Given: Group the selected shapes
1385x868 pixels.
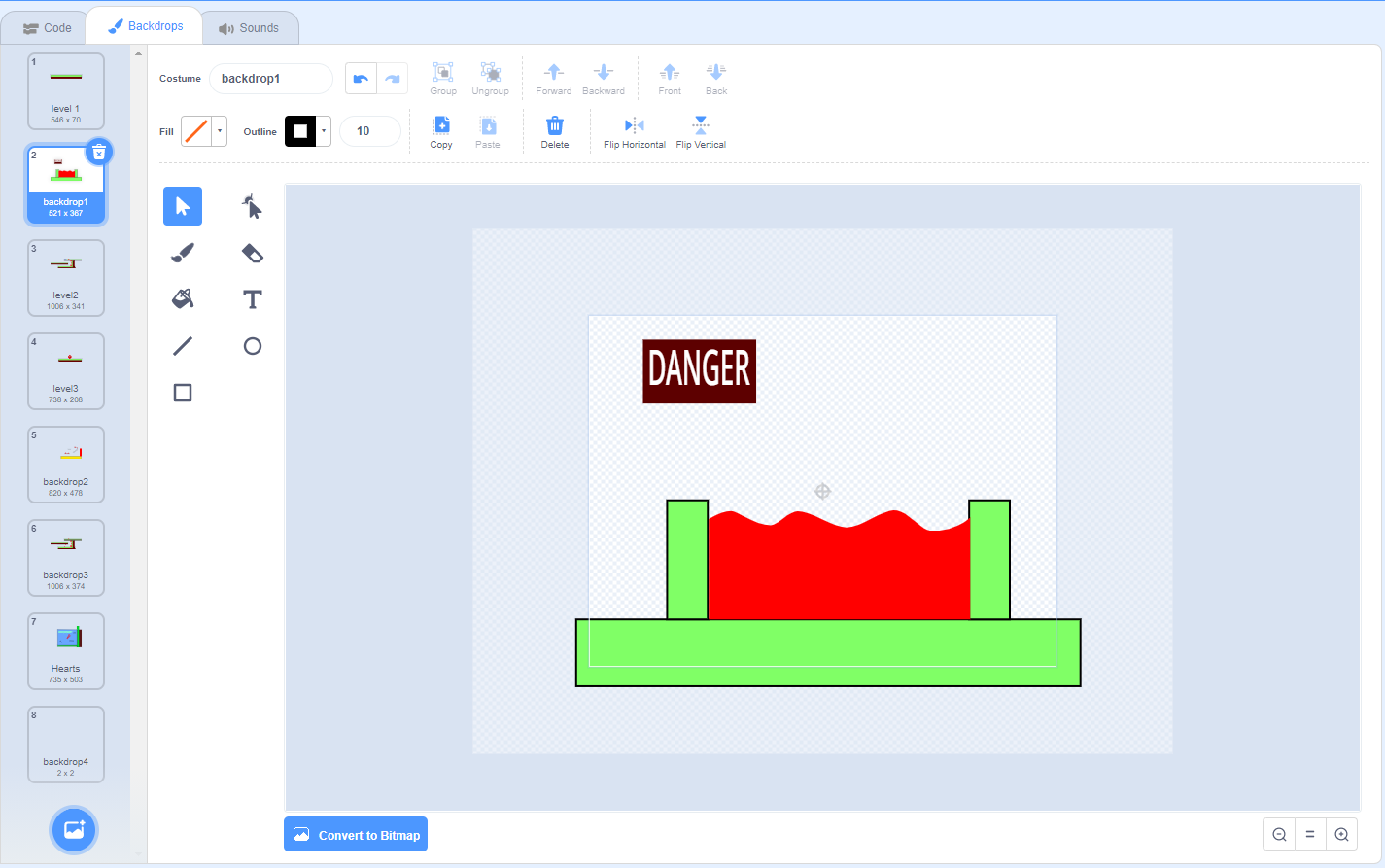Looking at the screenshot, I should click(443, 79).
